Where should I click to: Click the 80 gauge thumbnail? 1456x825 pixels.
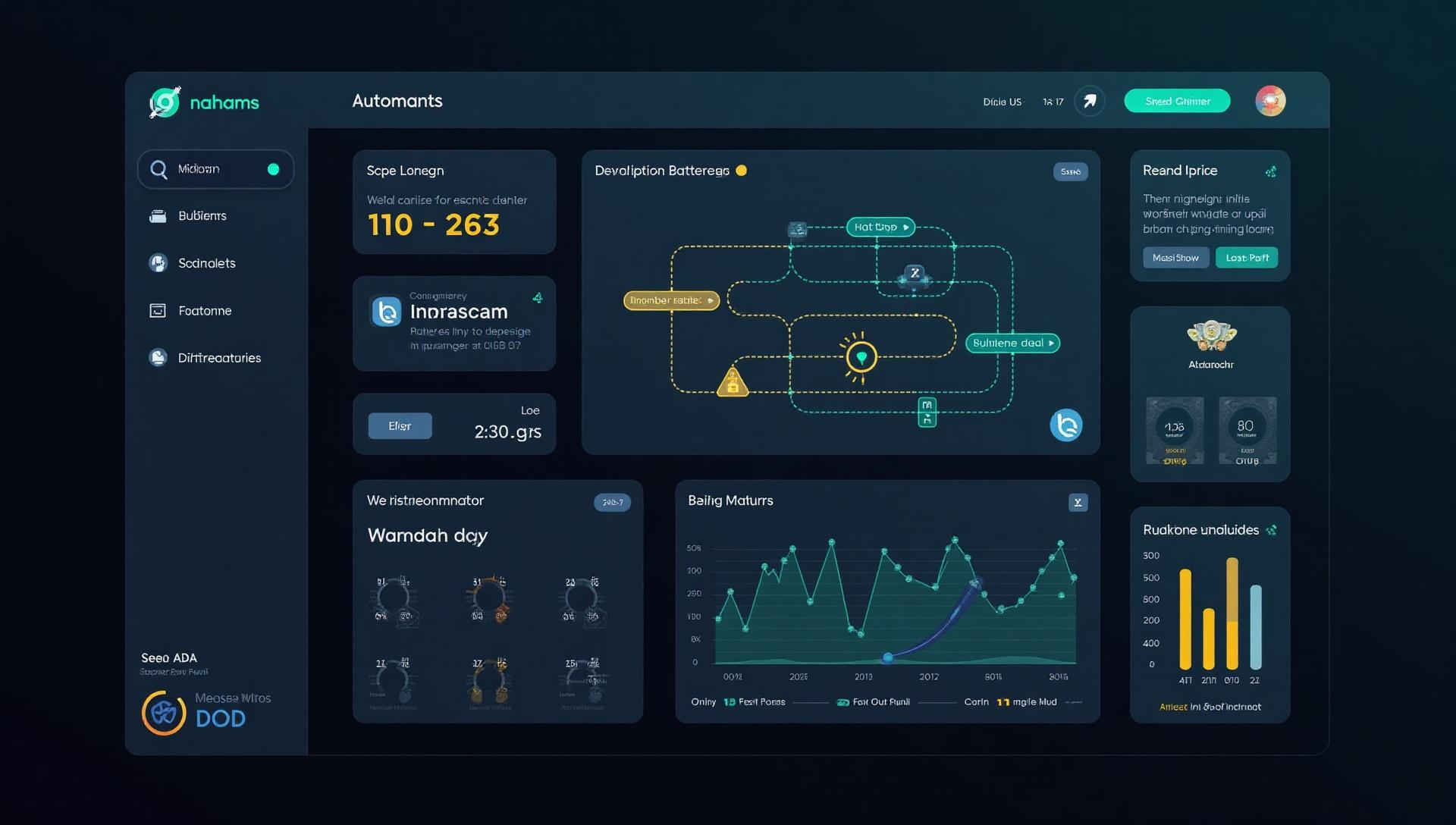click(x=1247, y=431)
